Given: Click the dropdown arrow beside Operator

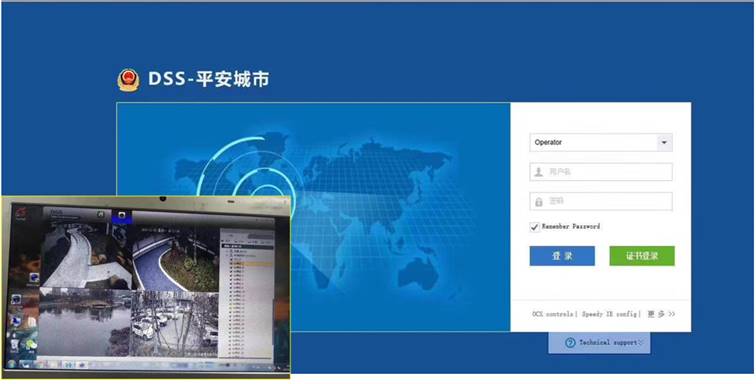Looking at the screenshot, I should (x=664, y=142).
